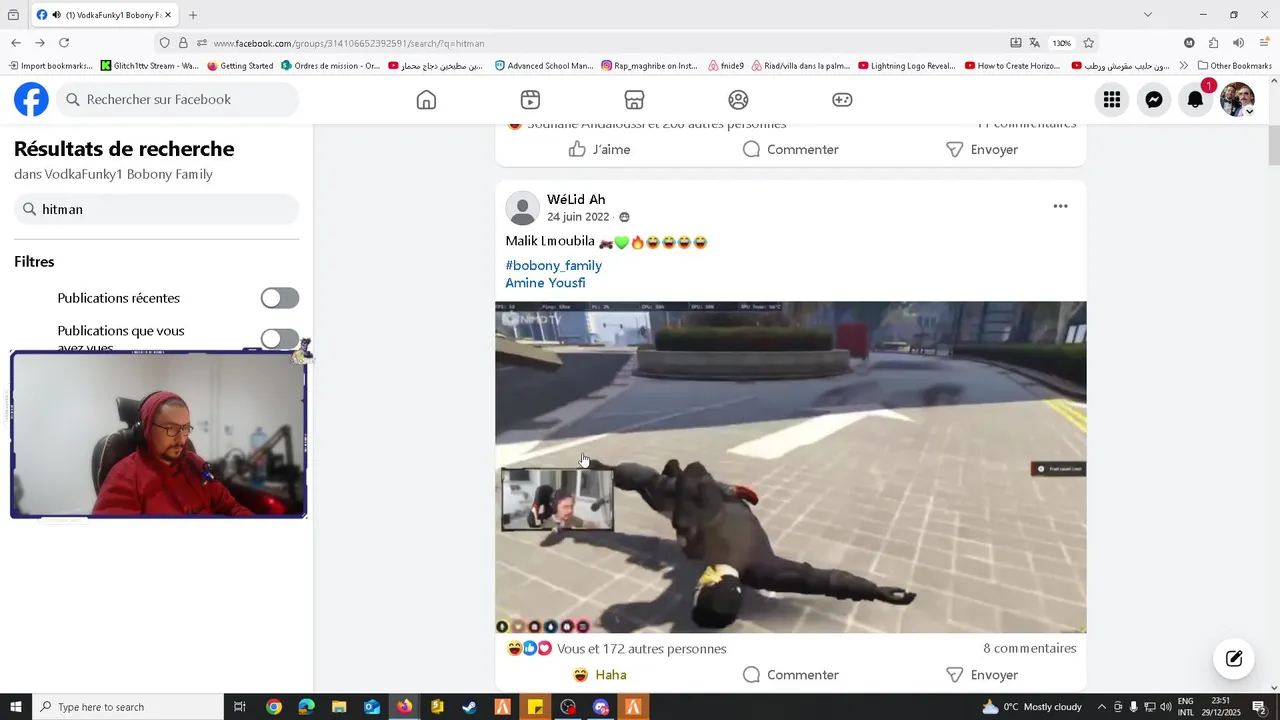Open the new message compose button
The image size is (1280, 720).
1234,658
